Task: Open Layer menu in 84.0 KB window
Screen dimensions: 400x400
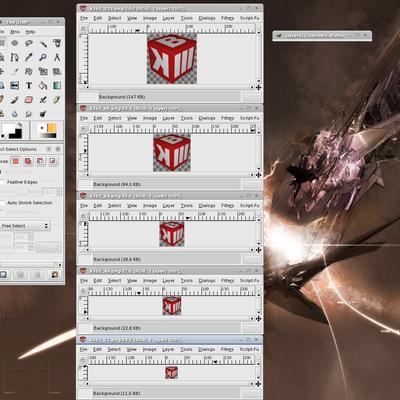Action: pos(168,118)
